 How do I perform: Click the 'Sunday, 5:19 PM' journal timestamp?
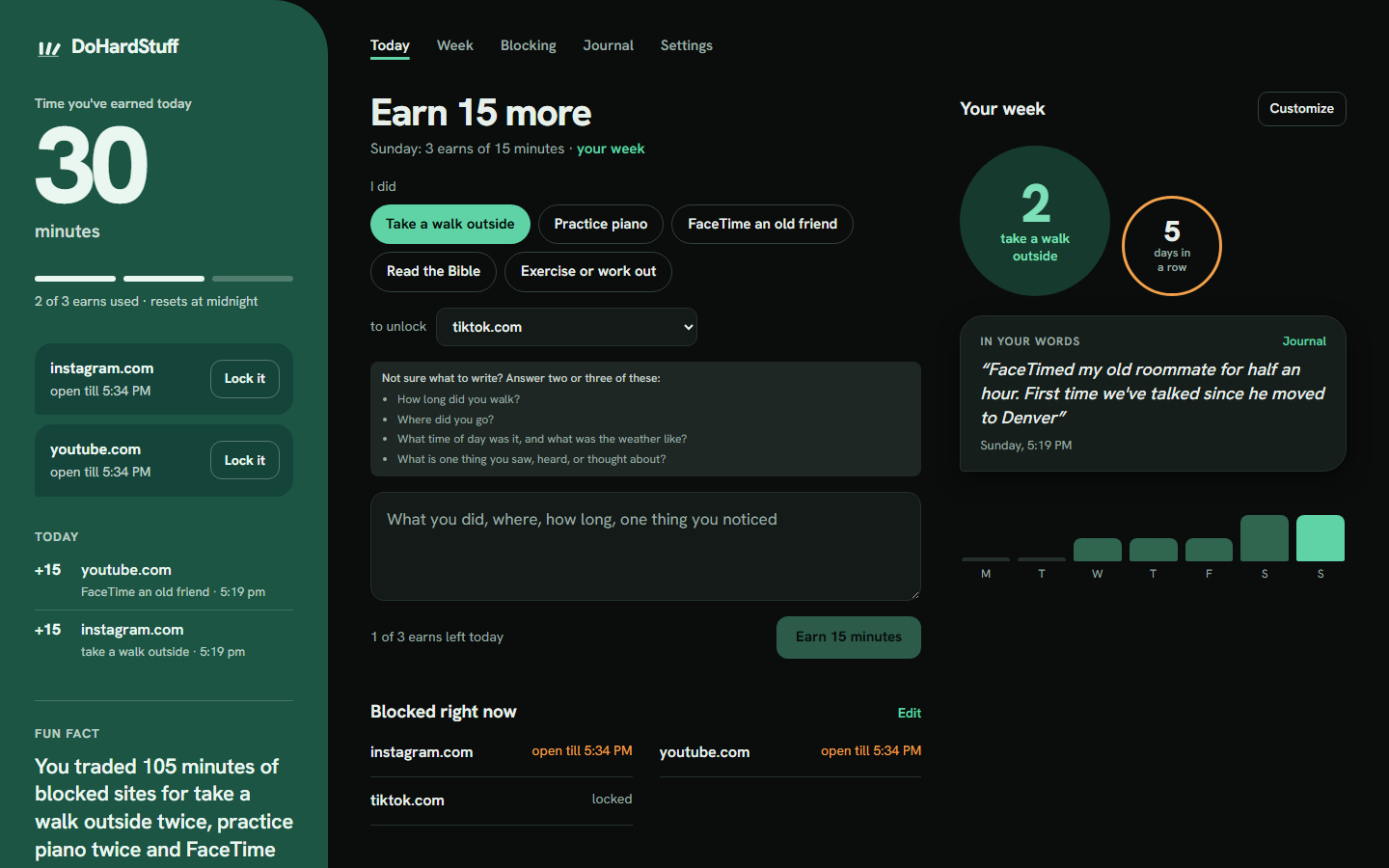pos(1026,446)
